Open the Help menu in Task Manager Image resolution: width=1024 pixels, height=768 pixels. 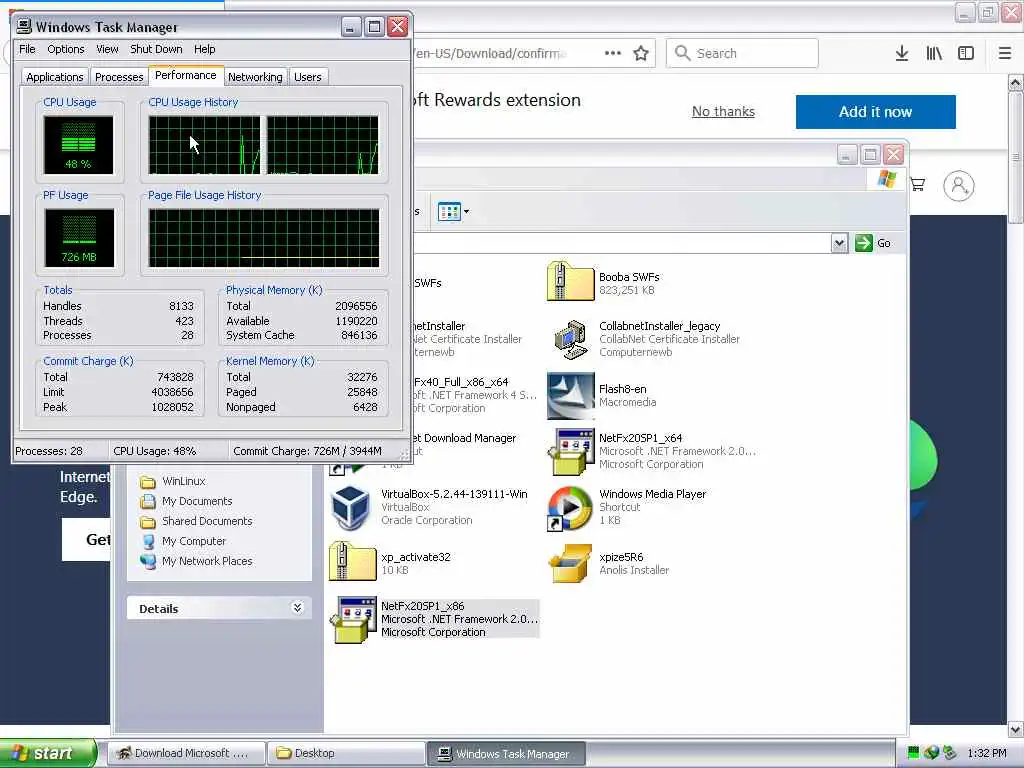tap(204, 49)
